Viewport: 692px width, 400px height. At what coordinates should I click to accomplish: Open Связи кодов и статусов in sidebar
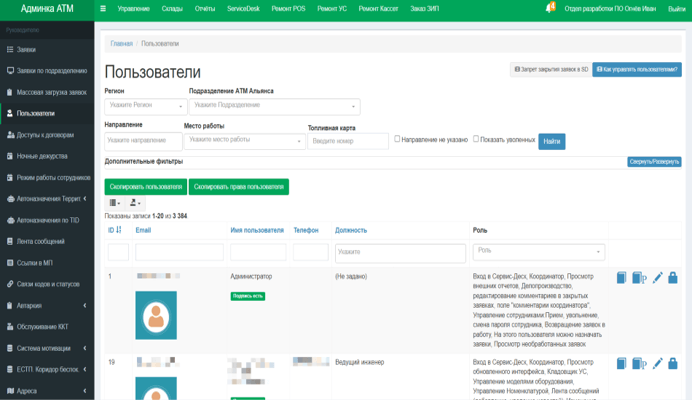click(x=47, y=284)
